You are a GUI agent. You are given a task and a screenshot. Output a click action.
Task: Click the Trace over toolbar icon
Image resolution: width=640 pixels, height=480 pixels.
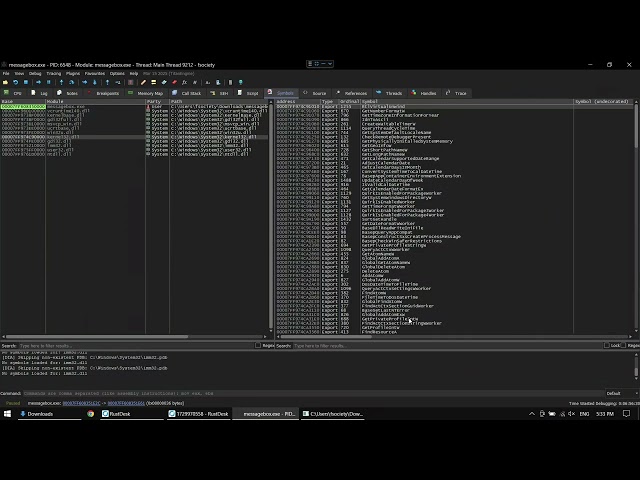[x=95, y=82]
